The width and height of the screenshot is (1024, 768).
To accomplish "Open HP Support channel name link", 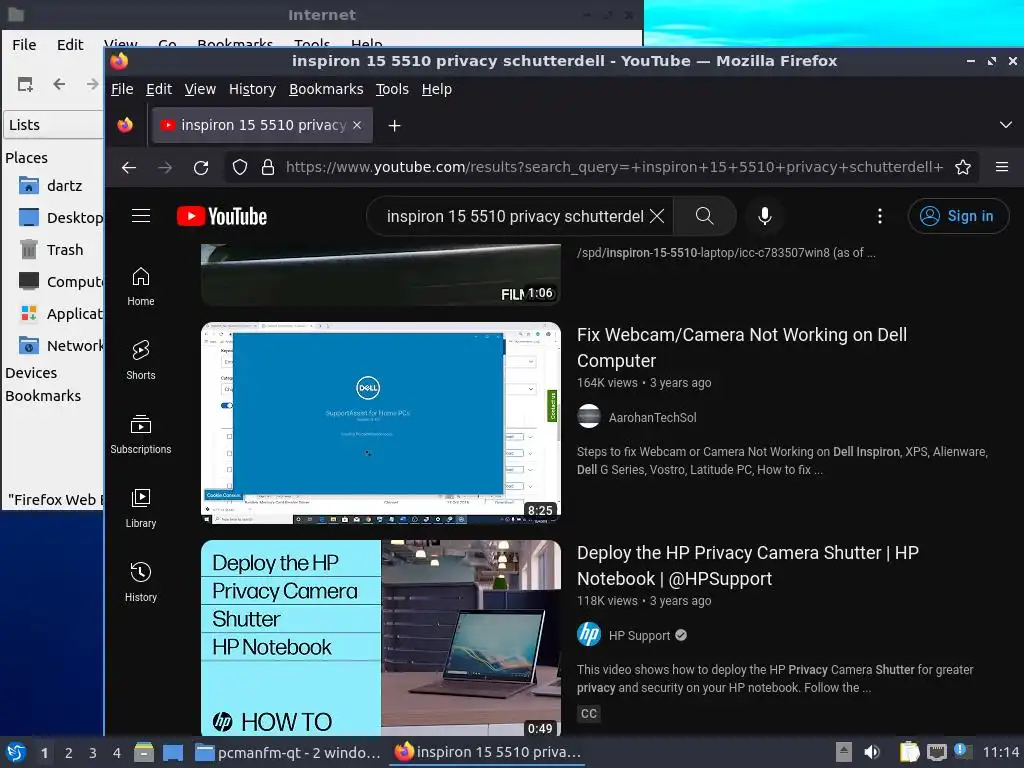I will pyautogui.click(x=639, y=635).
